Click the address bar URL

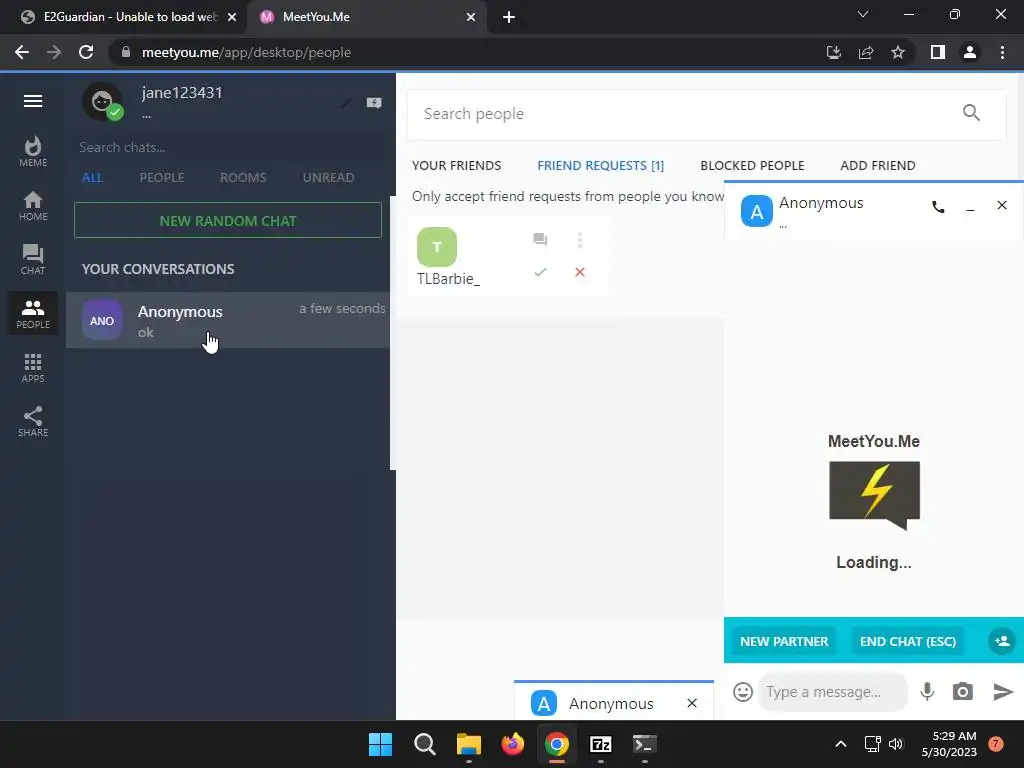point(246,52)
